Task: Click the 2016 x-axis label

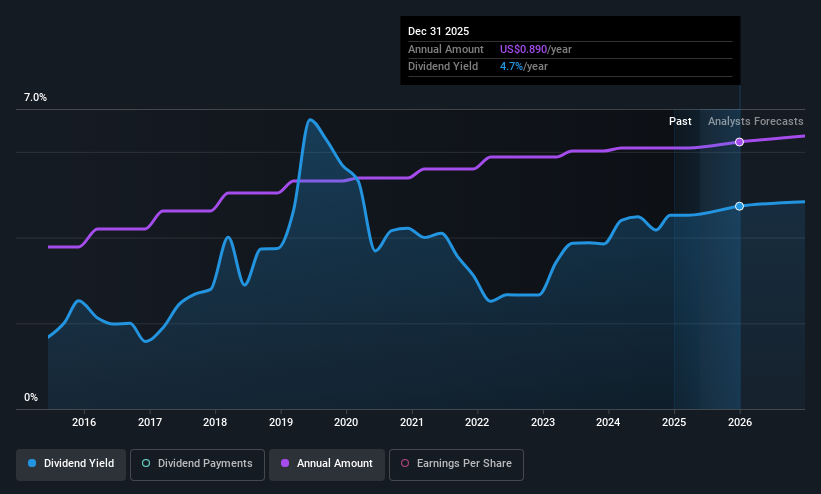Action: click(x=84, y=422)
